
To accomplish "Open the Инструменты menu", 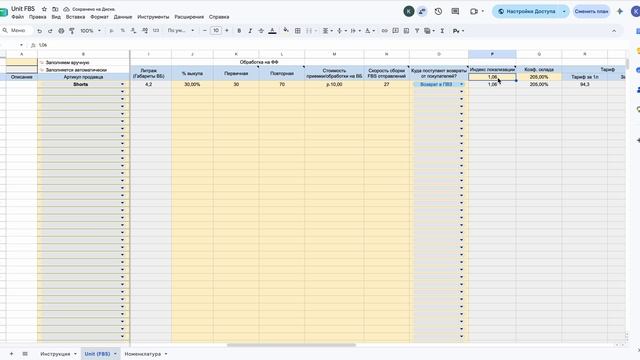I will (153, 17).
